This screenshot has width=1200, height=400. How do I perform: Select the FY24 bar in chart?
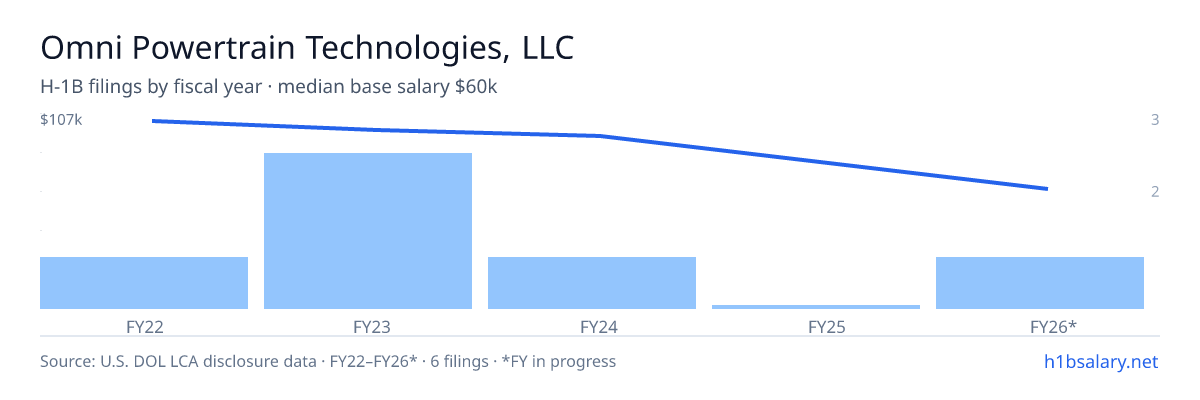(x=592, y=283)
